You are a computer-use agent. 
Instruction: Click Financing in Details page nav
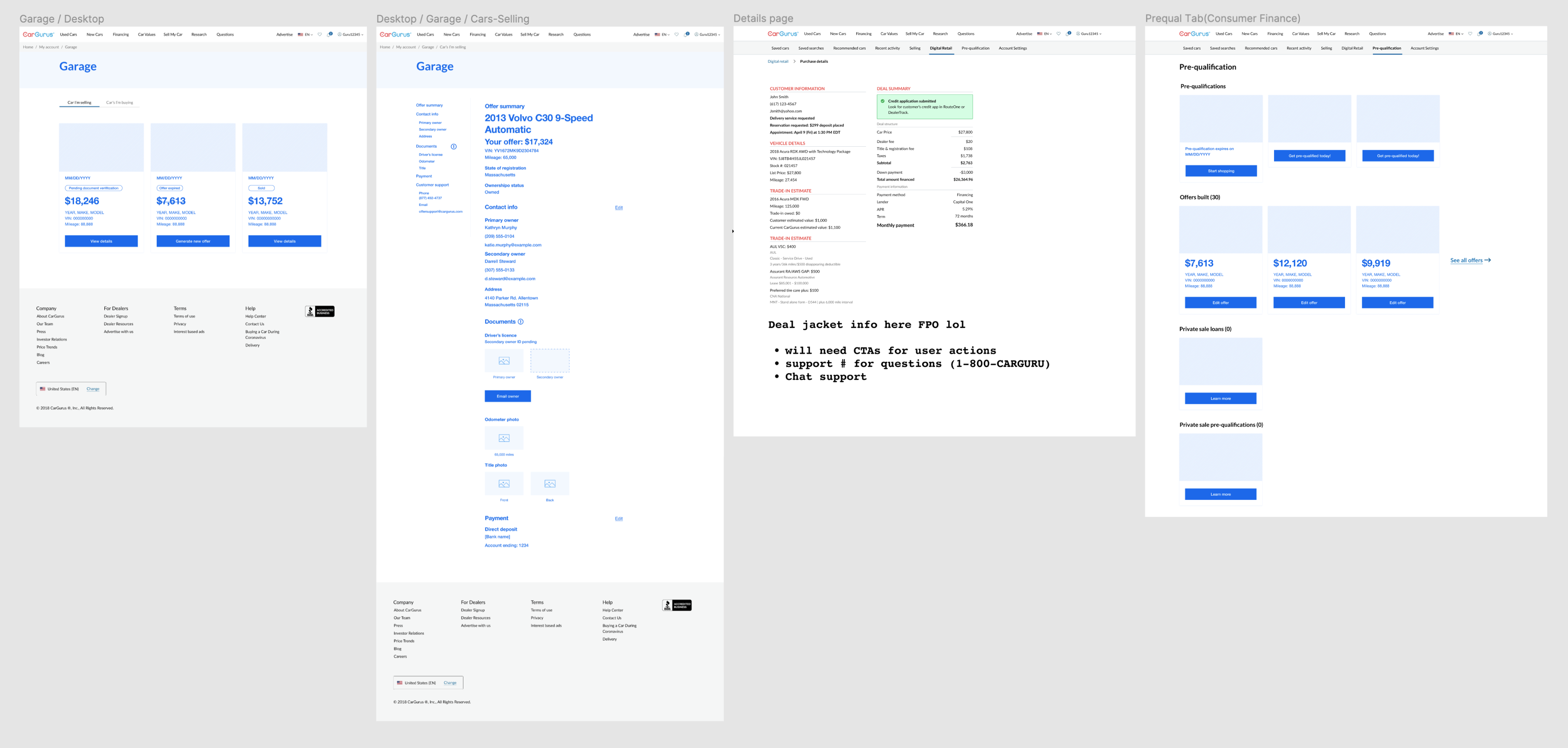pyautogui.click(x=863, y=34)
